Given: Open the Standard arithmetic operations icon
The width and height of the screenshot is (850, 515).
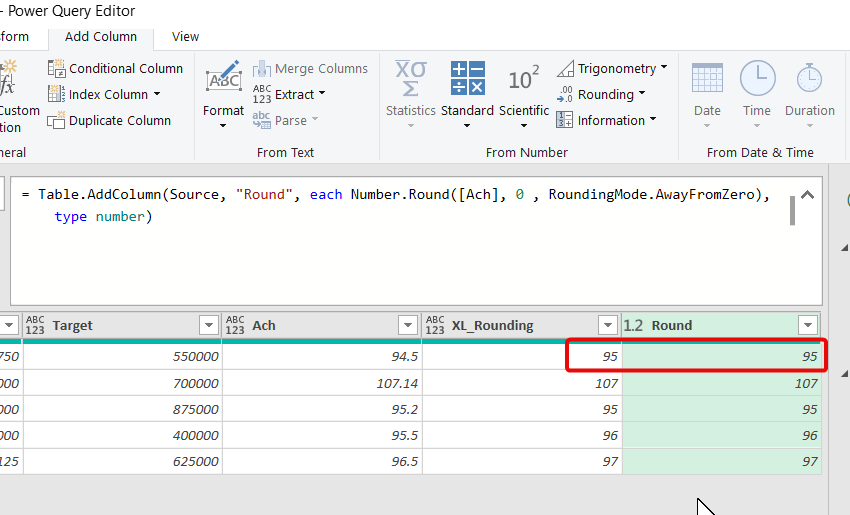Looking at the screenshot, I should click(467, 79).
